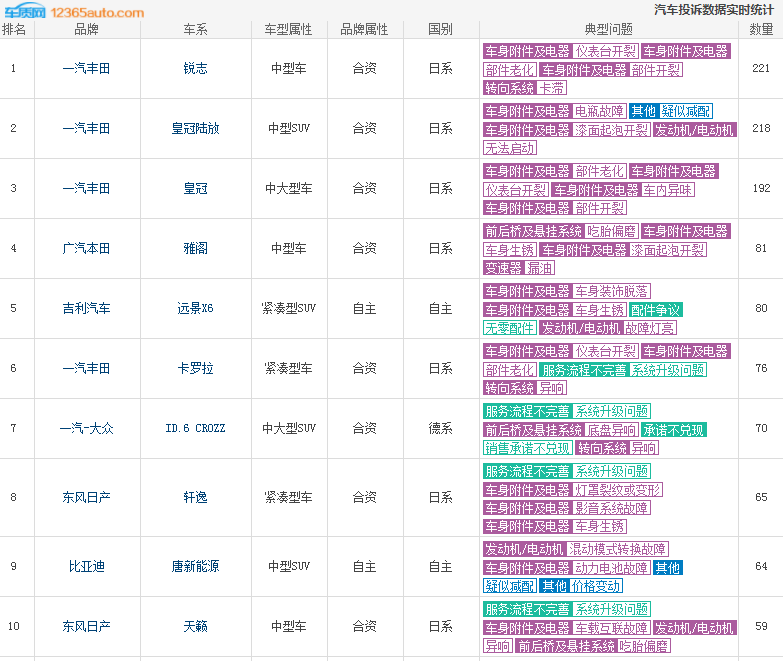Click 广汽本田 brand link
Image resolution: width=783 pixels, height=661 pixels.
(86, 248)
